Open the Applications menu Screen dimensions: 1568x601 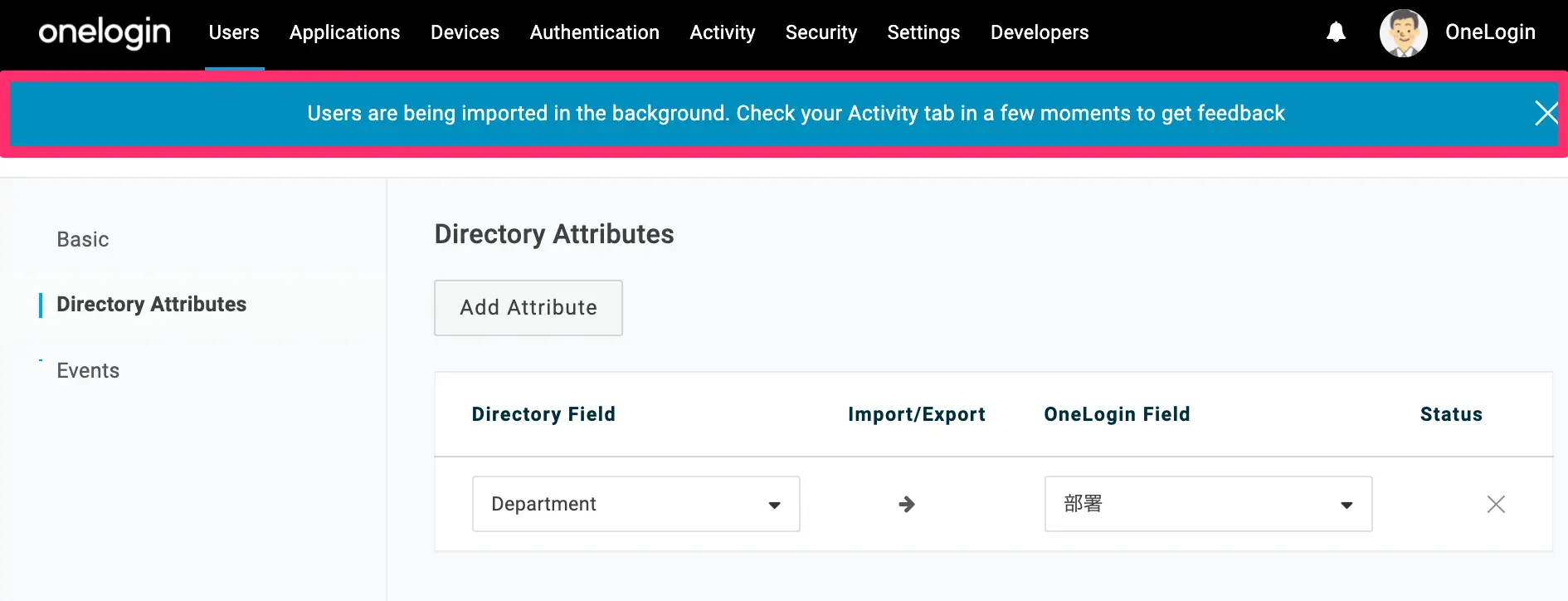(344, 32)
